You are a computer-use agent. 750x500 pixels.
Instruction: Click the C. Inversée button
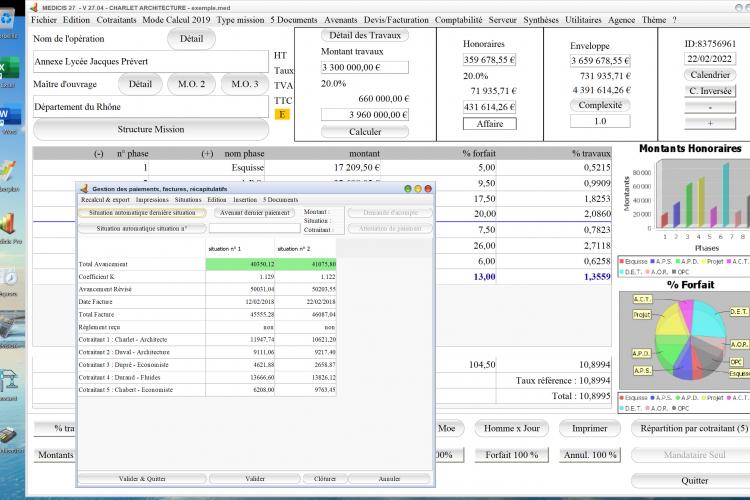[x=710, y=91]
